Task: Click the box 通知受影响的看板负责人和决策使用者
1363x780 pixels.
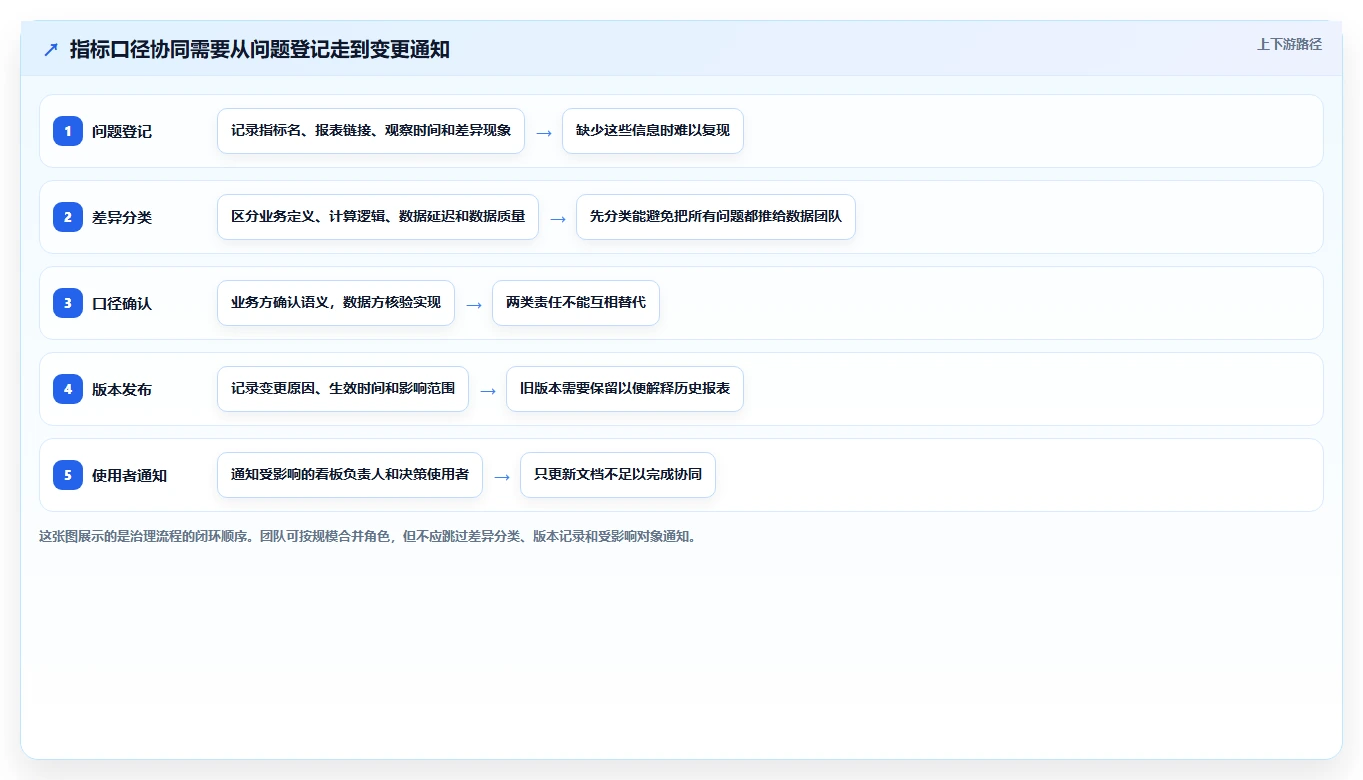Action: coord(350,475)
